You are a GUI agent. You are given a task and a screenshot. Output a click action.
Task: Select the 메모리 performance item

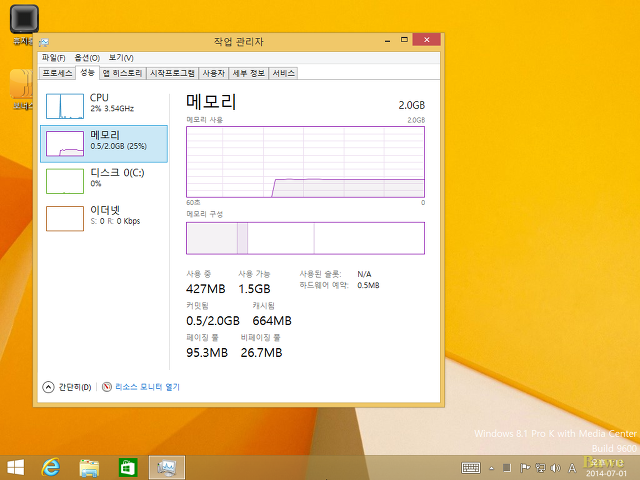[x=104, y=144]
